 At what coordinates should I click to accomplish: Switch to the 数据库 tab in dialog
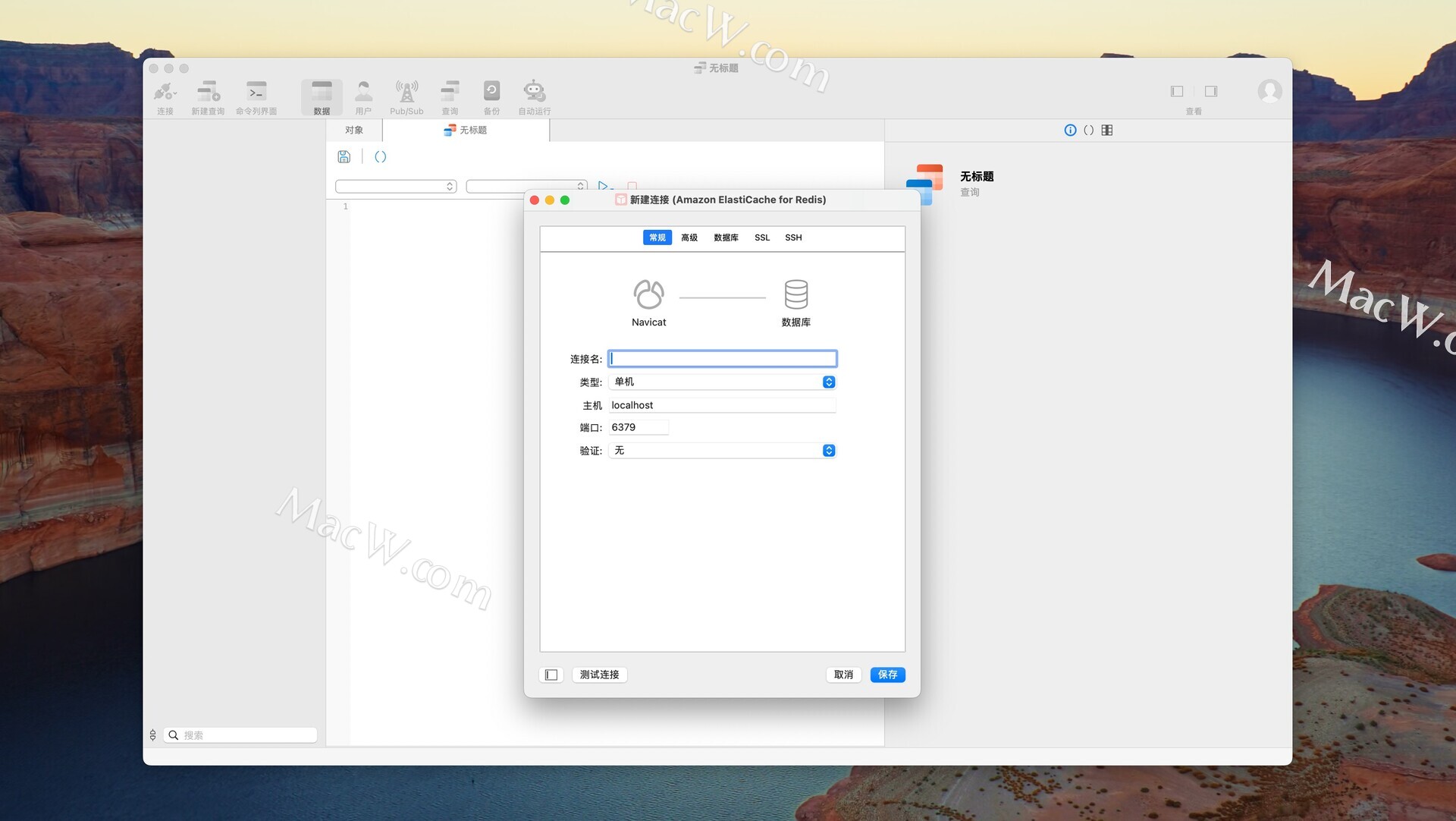pos(726,237)
